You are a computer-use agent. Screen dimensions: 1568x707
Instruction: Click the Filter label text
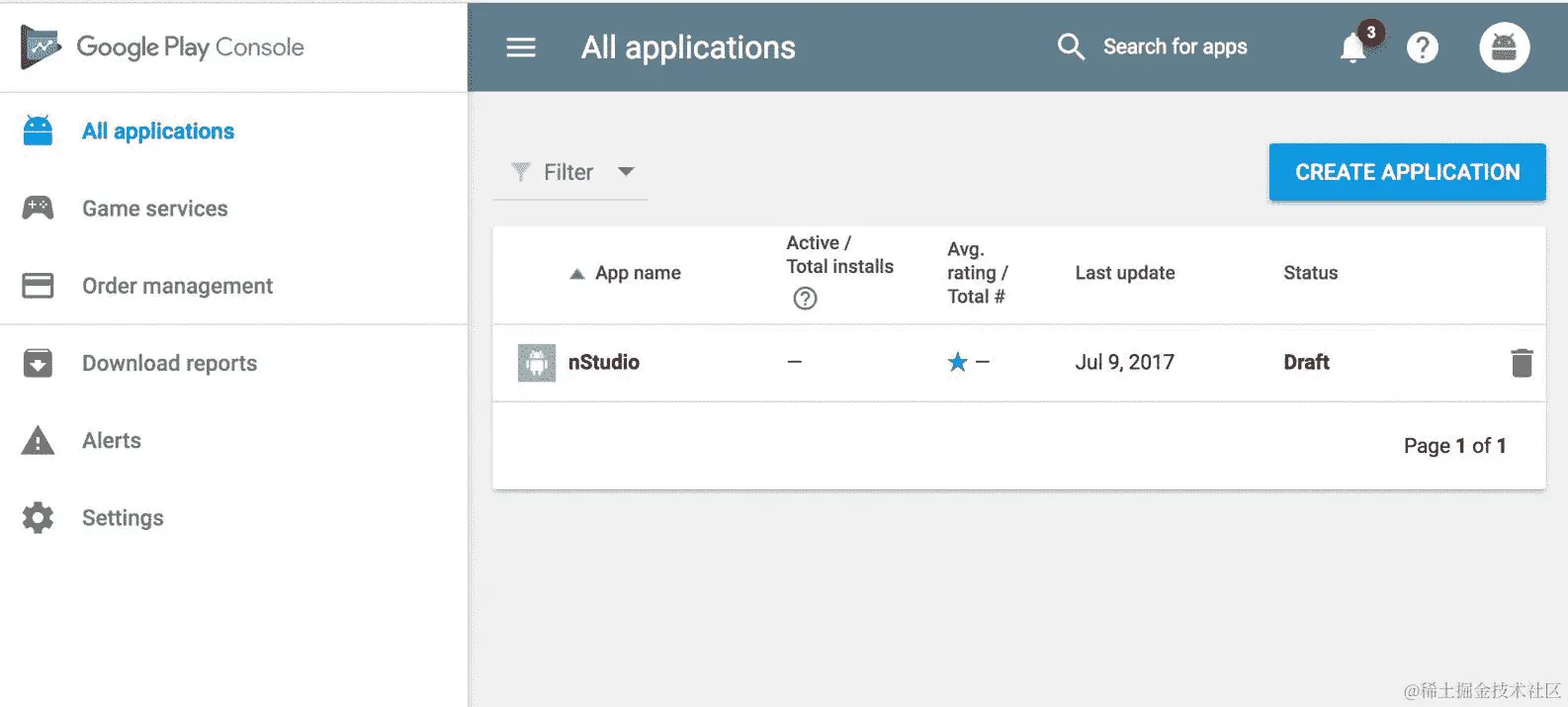coord(568,172)
